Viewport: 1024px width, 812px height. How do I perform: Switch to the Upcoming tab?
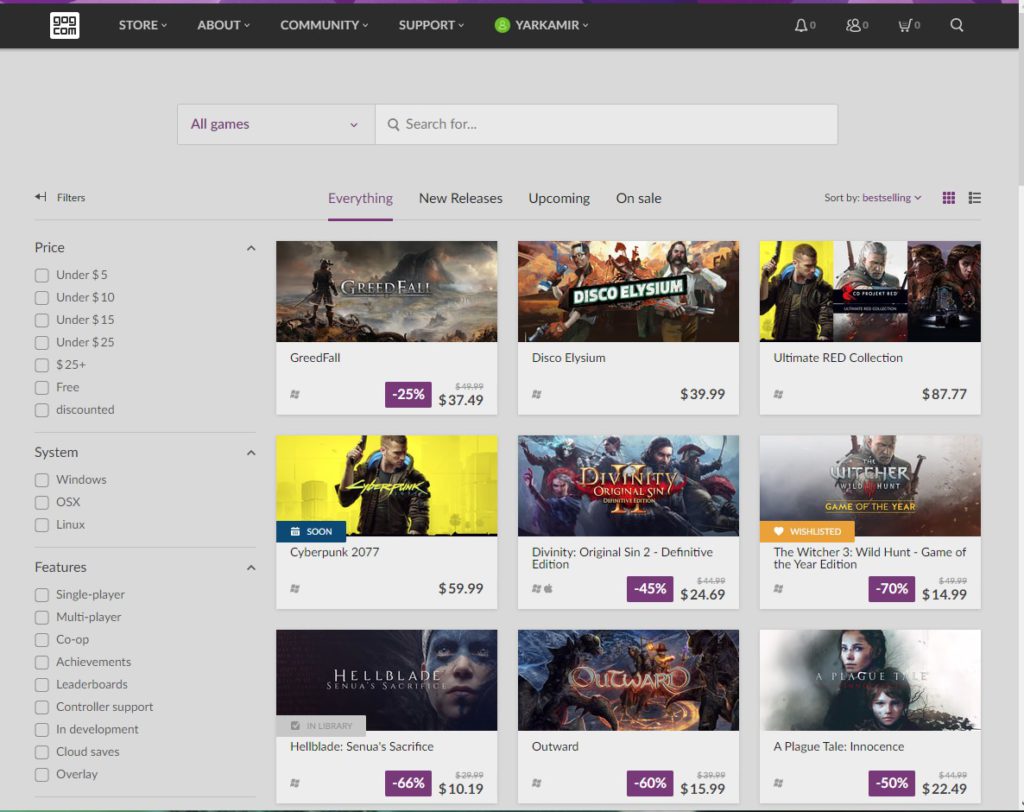click(559, 198)
